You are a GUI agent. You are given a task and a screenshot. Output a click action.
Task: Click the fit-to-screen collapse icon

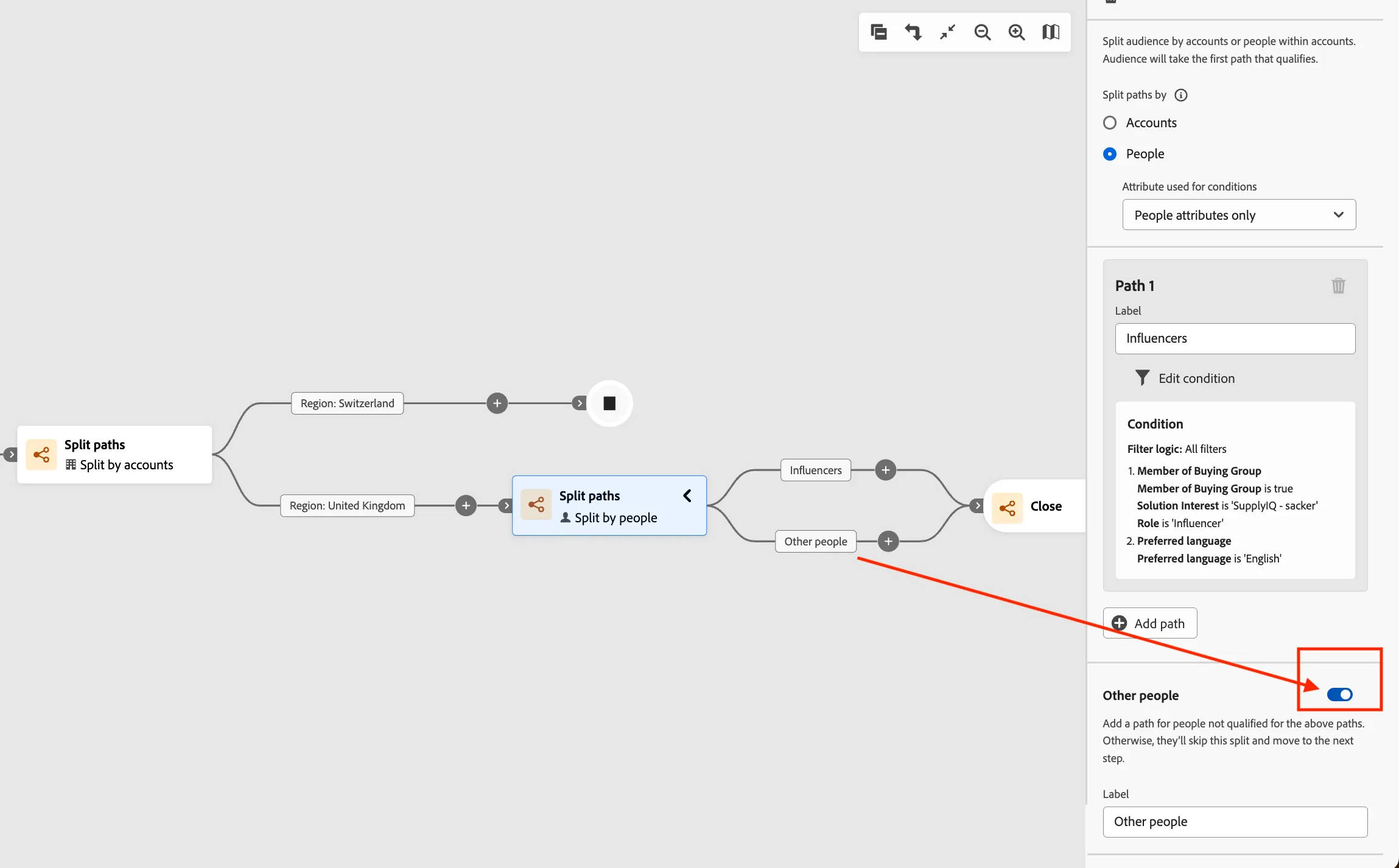click(x=947, y=32)
